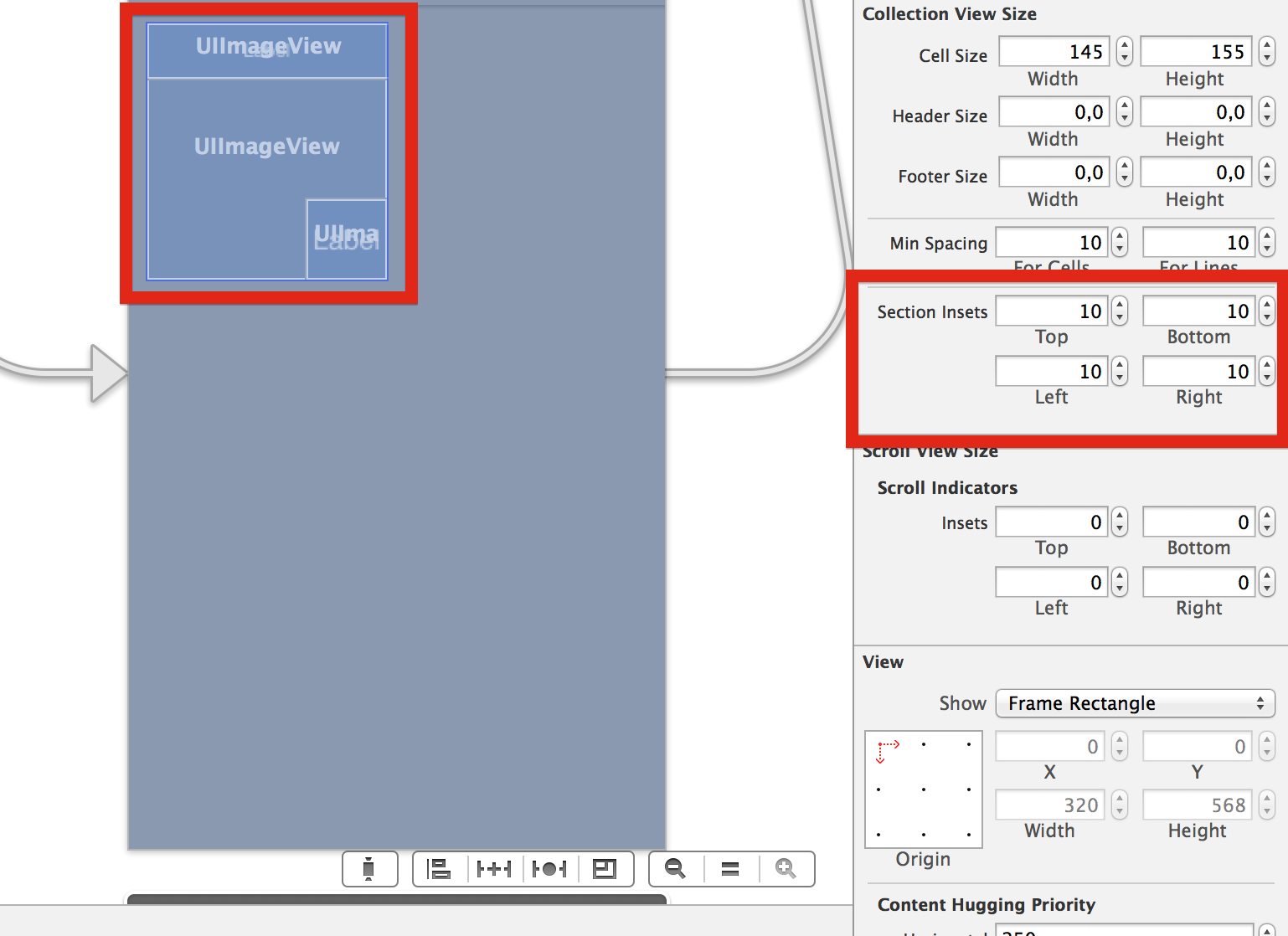
Task: Click the Frame Width 320 field
Action: coord(1050,805)
